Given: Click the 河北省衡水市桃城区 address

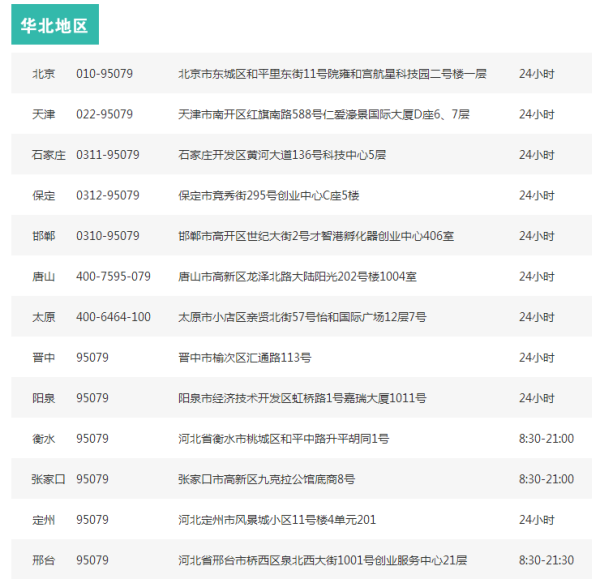Looking at the screenshot, I should coord(284,439).
